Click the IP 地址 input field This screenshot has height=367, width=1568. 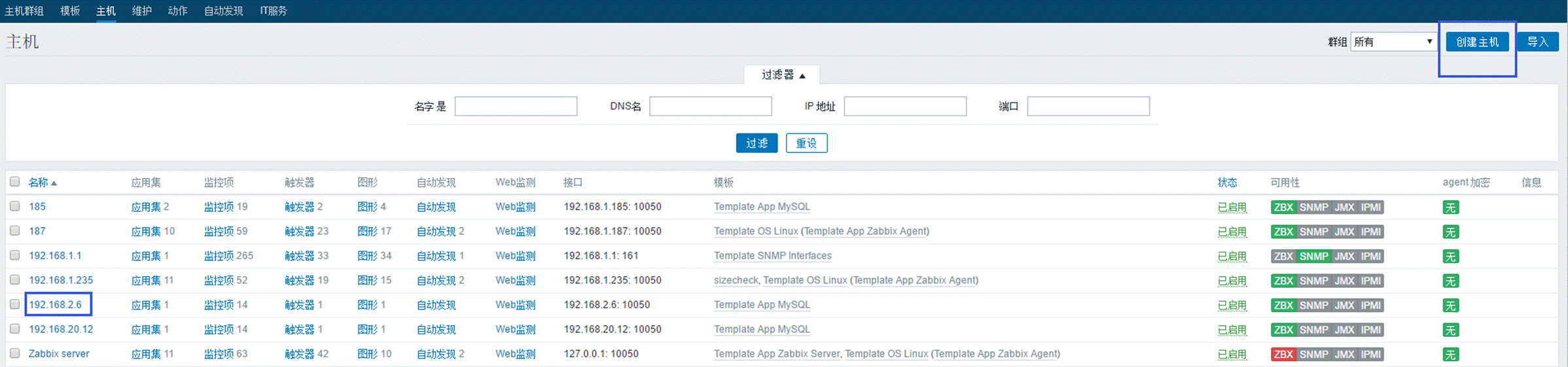(x=904, y=106)
